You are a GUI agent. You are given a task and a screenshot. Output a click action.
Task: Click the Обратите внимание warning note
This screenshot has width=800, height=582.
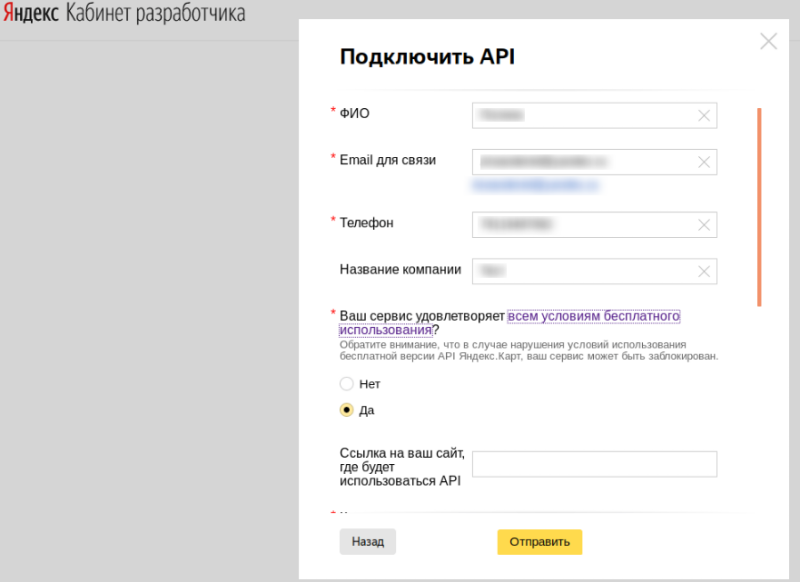529,350
